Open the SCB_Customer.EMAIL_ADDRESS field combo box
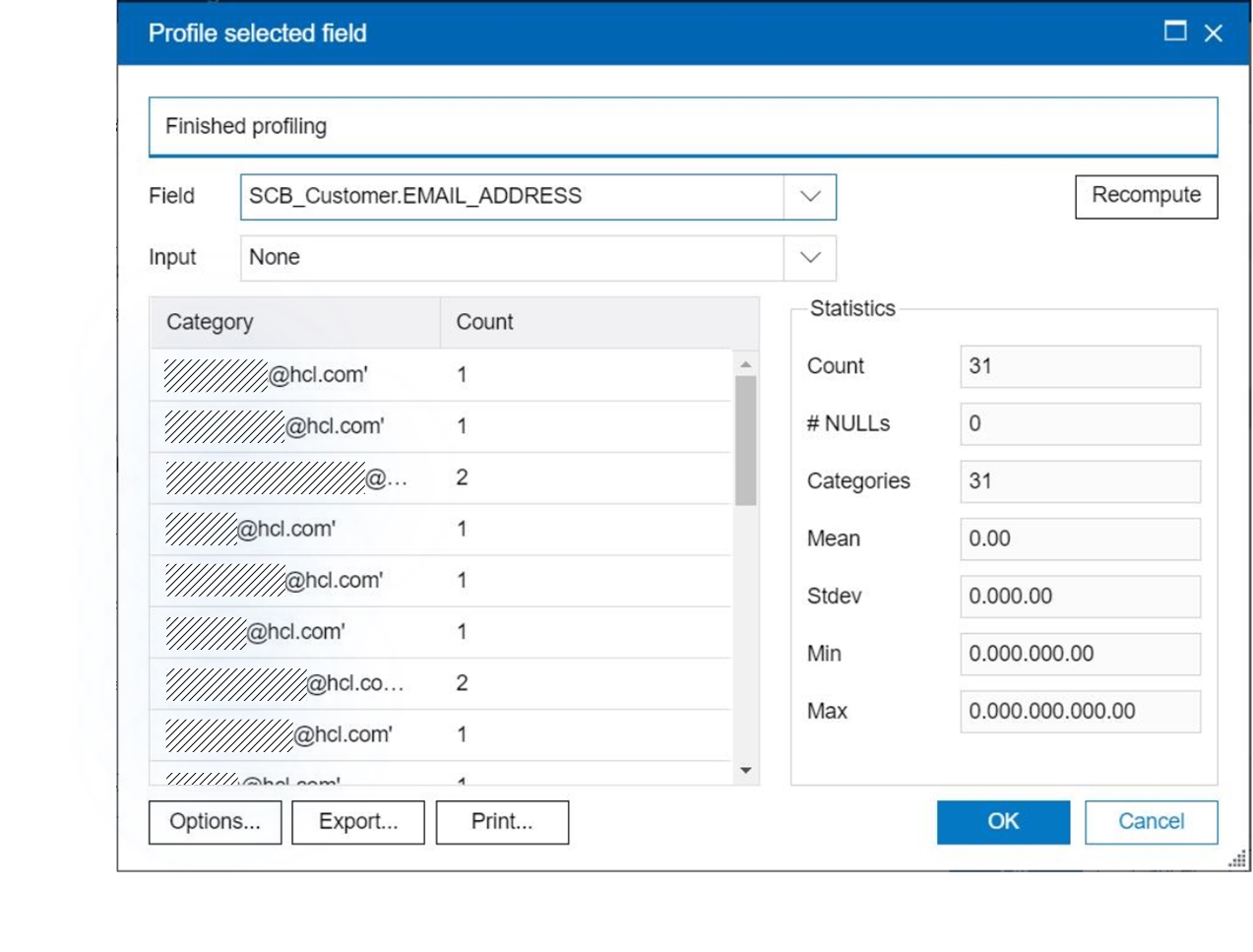 coord(512,197)
